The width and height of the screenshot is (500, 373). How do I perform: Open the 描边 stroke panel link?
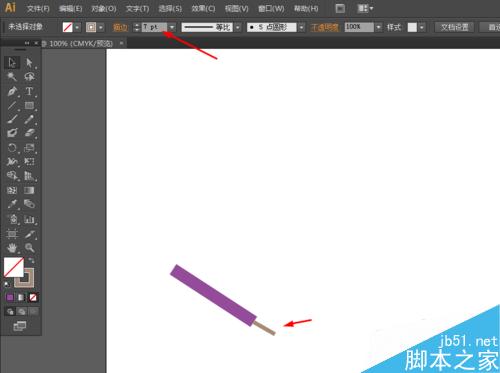pos(120,28)
